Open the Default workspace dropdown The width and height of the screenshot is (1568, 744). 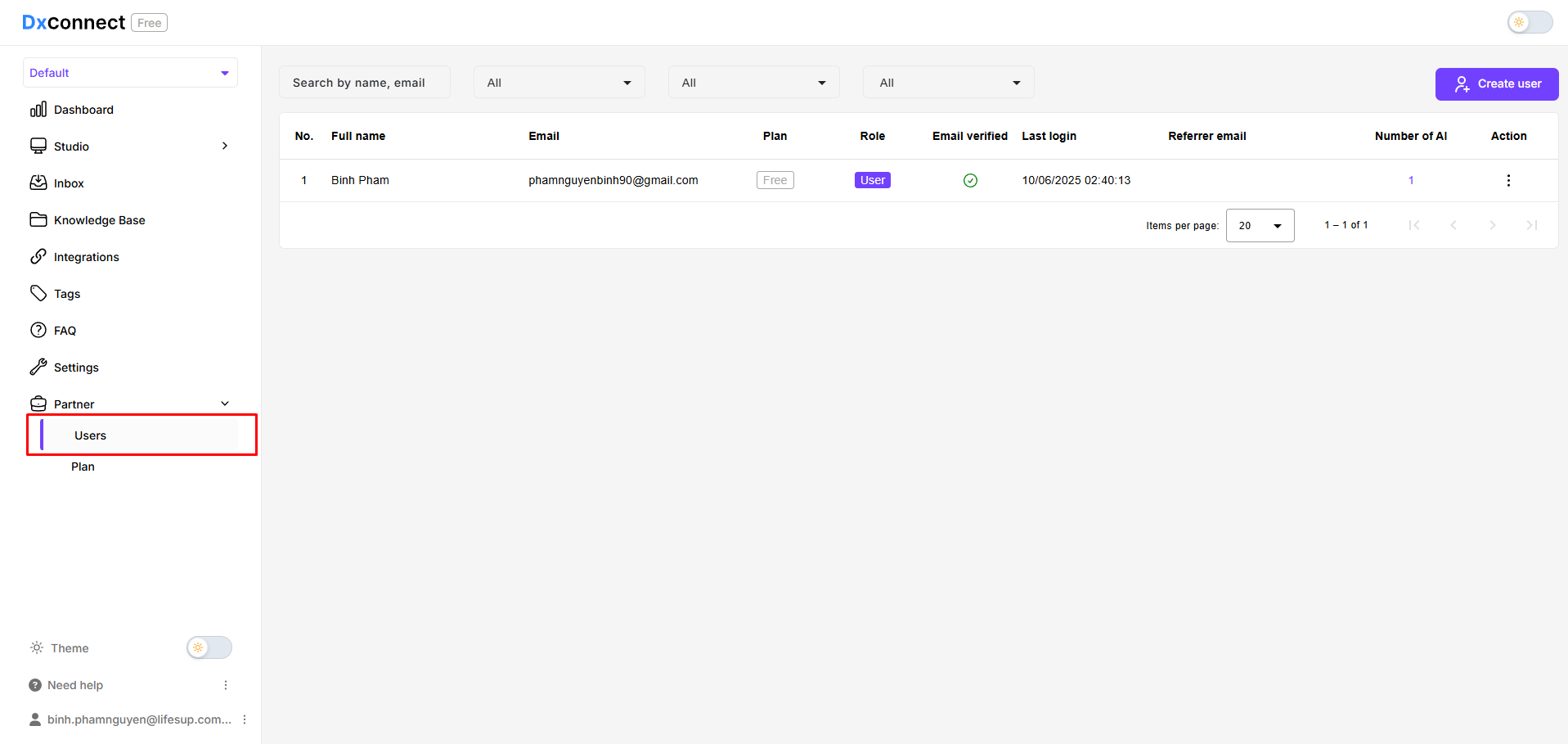pos(130,73)
